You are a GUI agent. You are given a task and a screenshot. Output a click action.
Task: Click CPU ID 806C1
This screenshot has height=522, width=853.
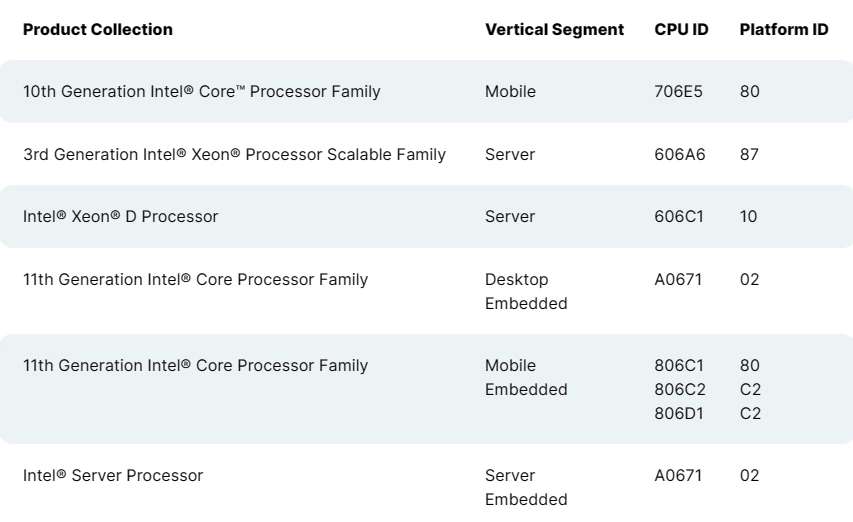[679, 365]
